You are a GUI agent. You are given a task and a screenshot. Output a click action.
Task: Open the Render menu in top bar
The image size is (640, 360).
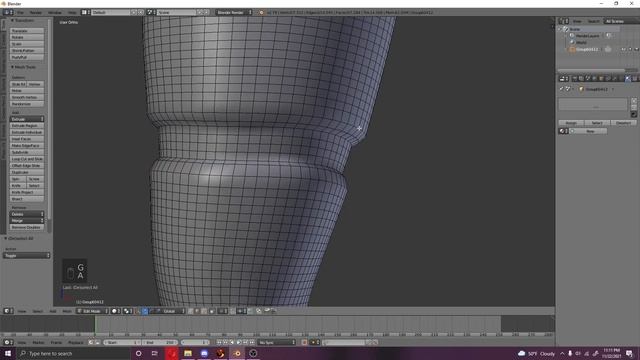[x=36, y=13]
